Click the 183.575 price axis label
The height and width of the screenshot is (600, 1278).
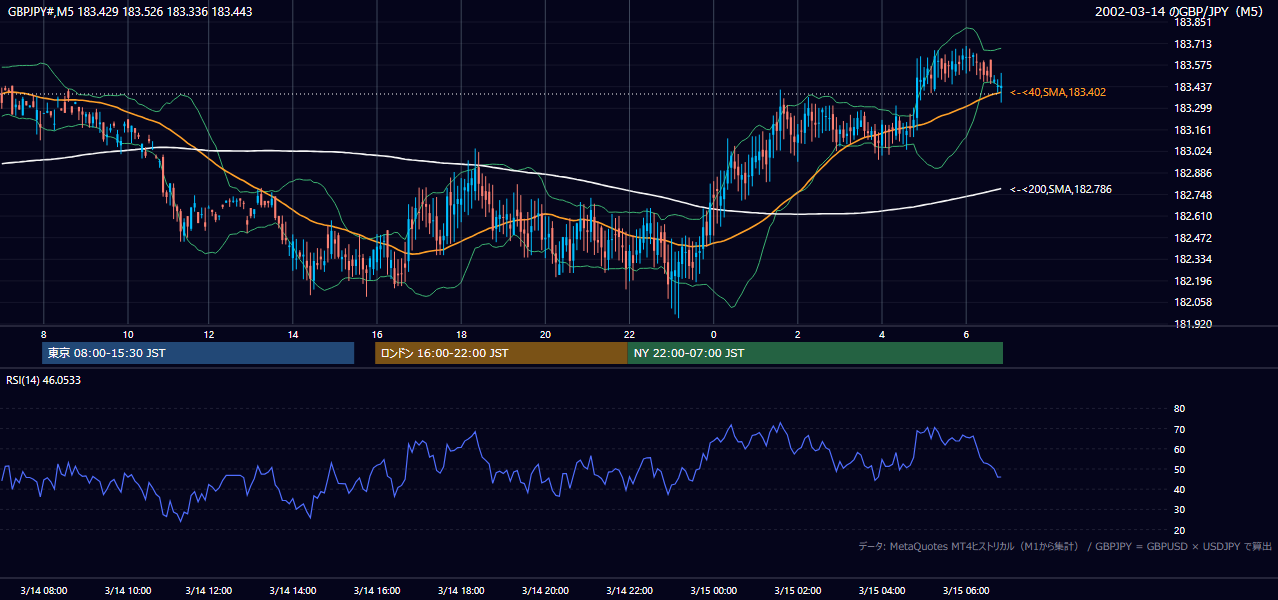click(x=1192, y=65)
